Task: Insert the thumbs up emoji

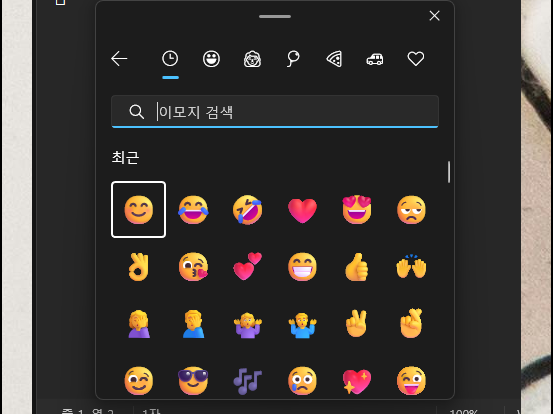Action: click(x=357, y=267)
